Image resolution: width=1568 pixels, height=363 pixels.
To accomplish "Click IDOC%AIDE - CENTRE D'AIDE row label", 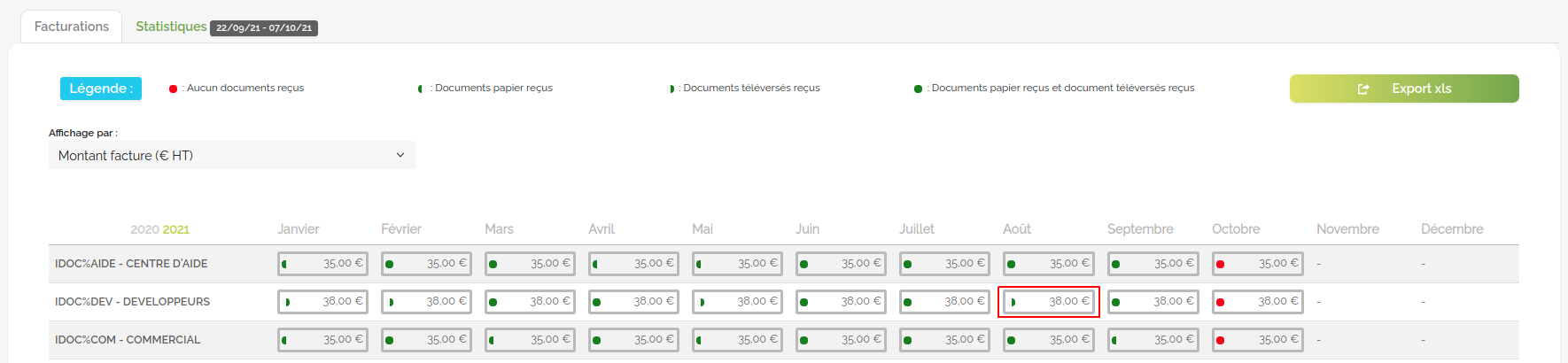I will 131,264.
